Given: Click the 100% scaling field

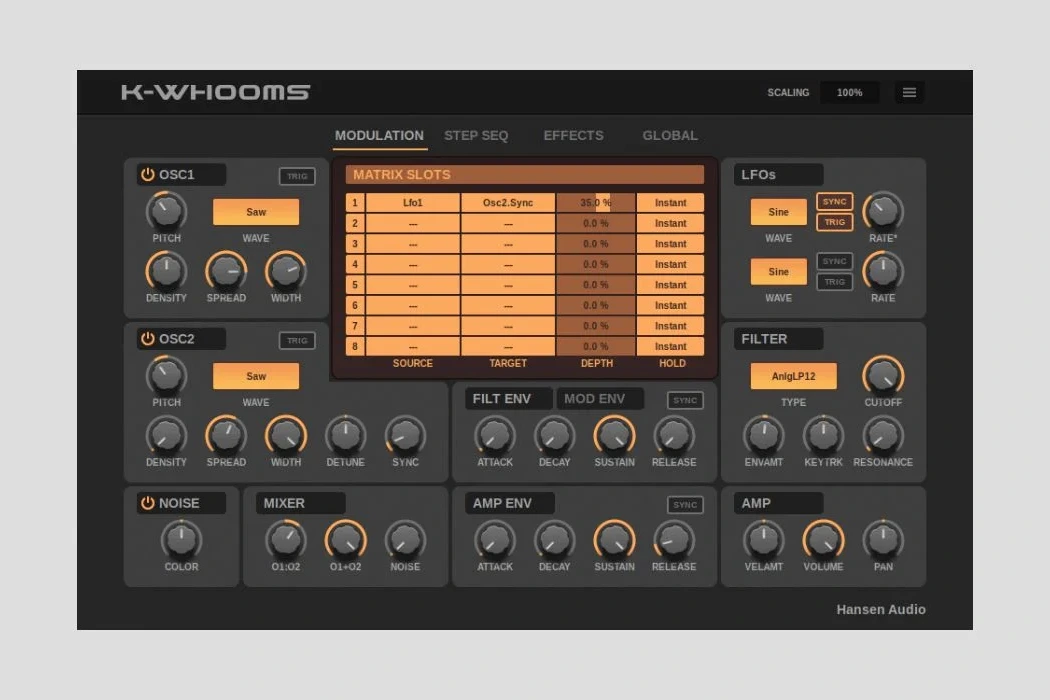Looking at the screenshot, I should (849, 93).
